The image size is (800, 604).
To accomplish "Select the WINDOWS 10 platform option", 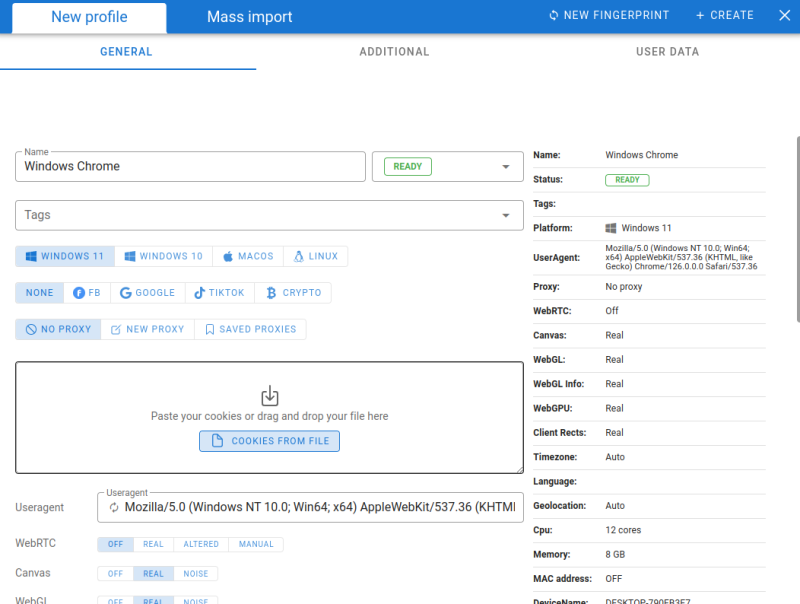I will click(163, 256).
